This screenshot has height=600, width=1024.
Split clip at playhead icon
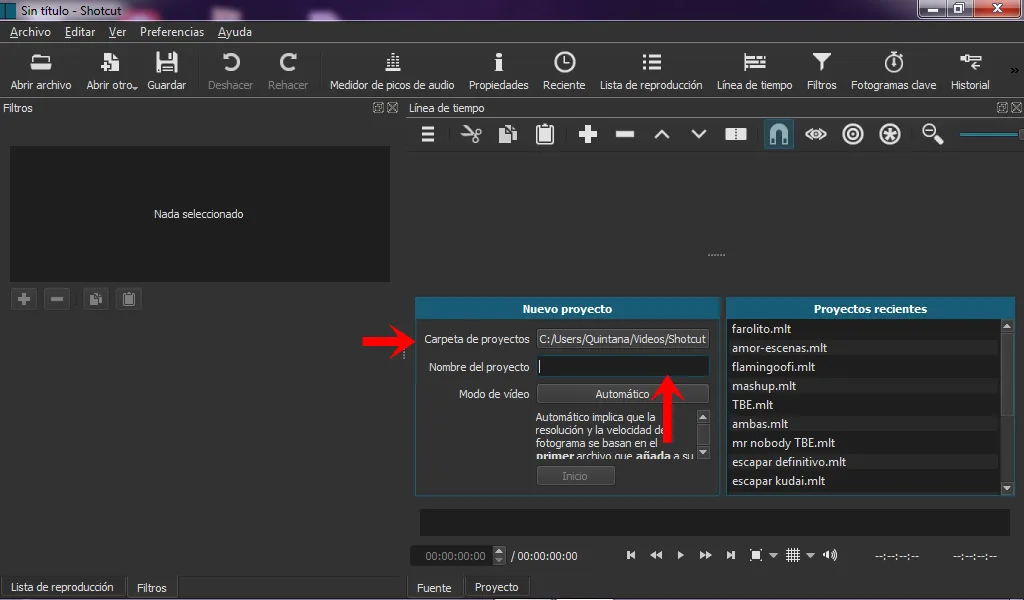click(x=736, y=134)
